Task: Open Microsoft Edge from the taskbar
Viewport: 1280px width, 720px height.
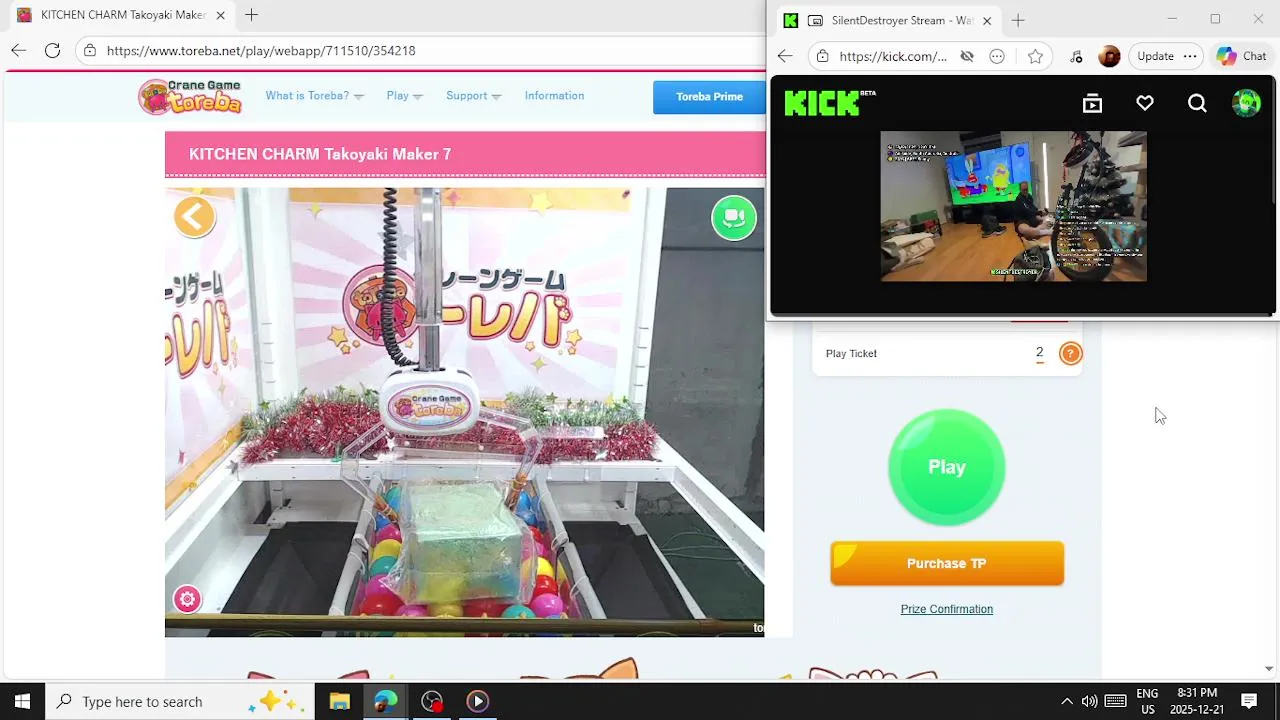Action: 386,701
